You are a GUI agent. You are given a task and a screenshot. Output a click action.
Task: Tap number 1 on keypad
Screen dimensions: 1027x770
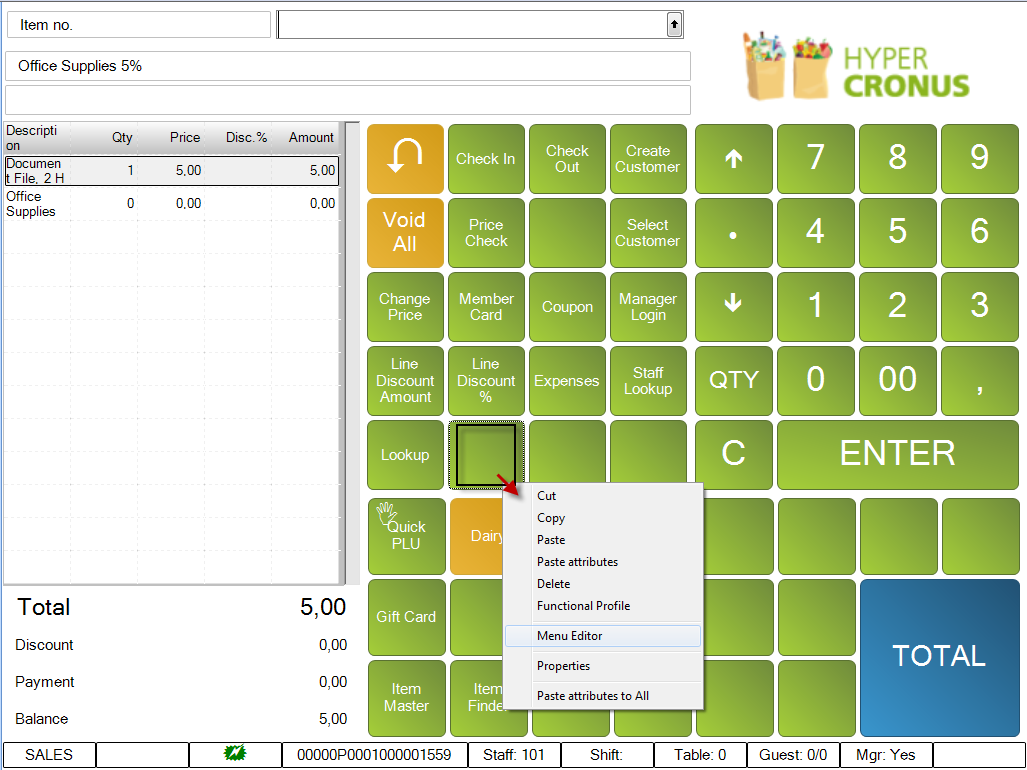(x=816, y=307)
